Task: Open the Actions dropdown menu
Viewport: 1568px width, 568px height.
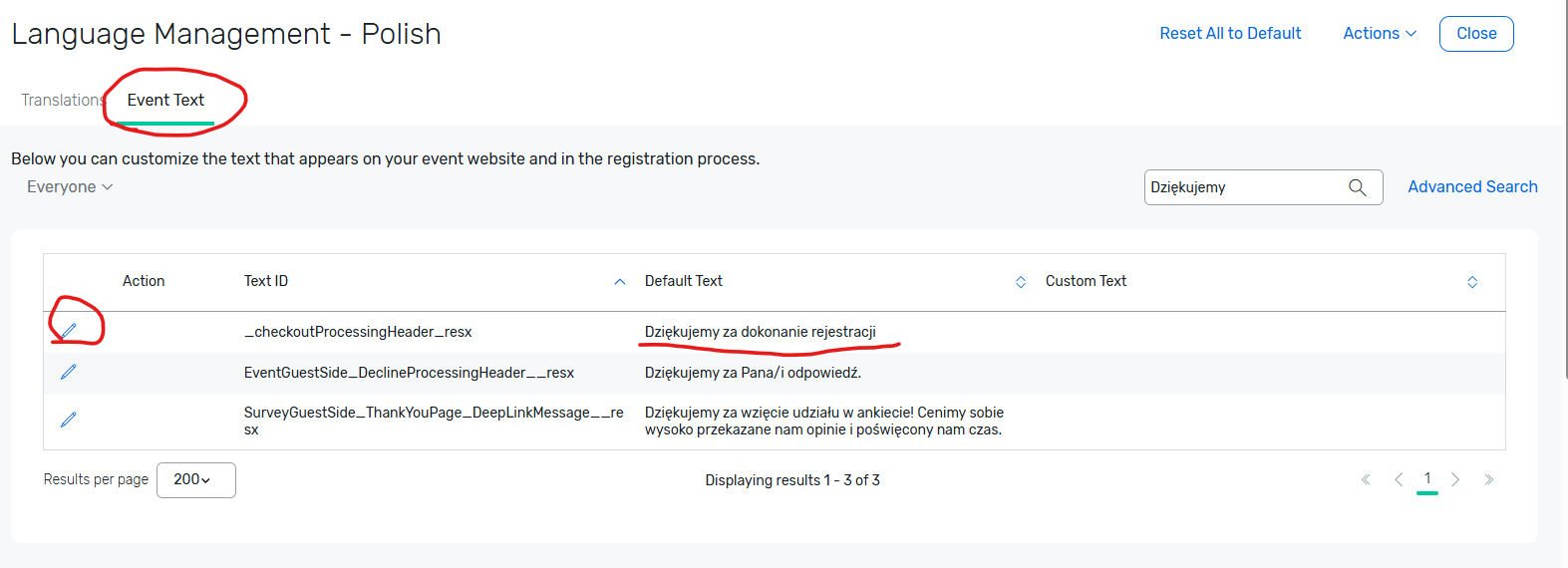Action: point(1380,34)
